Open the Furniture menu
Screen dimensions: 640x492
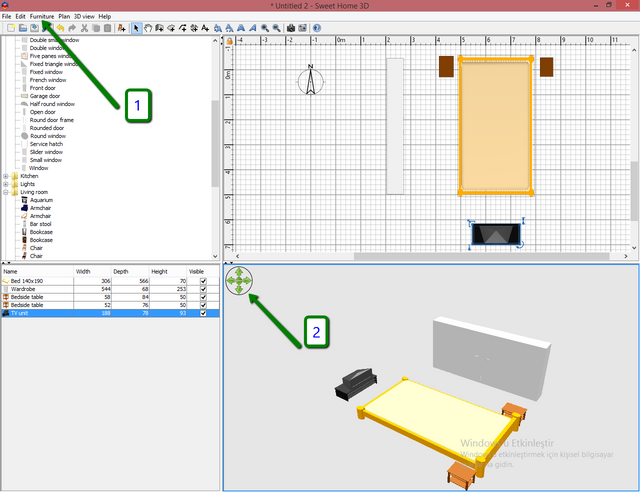[x=42, y=16]
